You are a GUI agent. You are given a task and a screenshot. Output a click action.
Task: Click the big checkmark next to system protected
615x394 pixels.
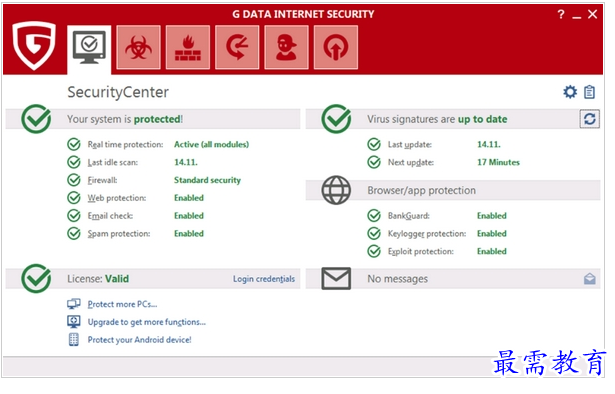(36, 119)
